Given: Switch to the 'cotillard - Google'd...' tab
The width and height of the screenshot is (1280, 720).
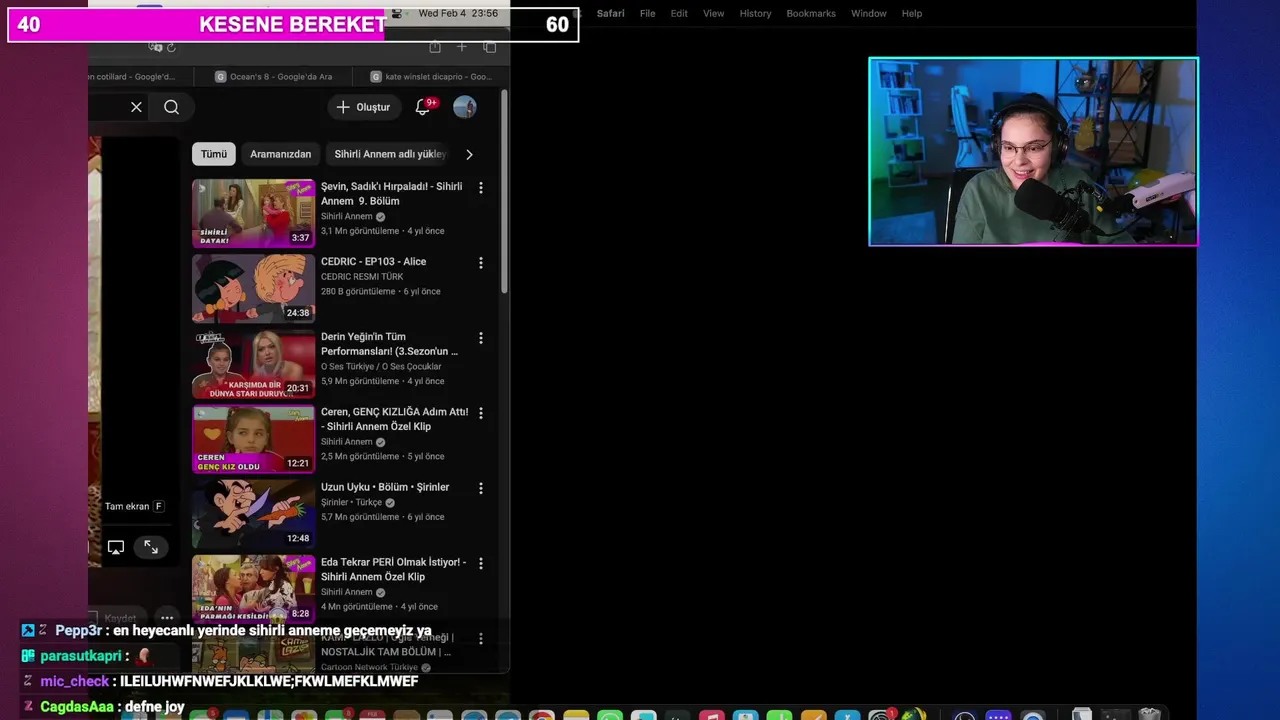Looking at the screenshot, I should click(142, 76).
